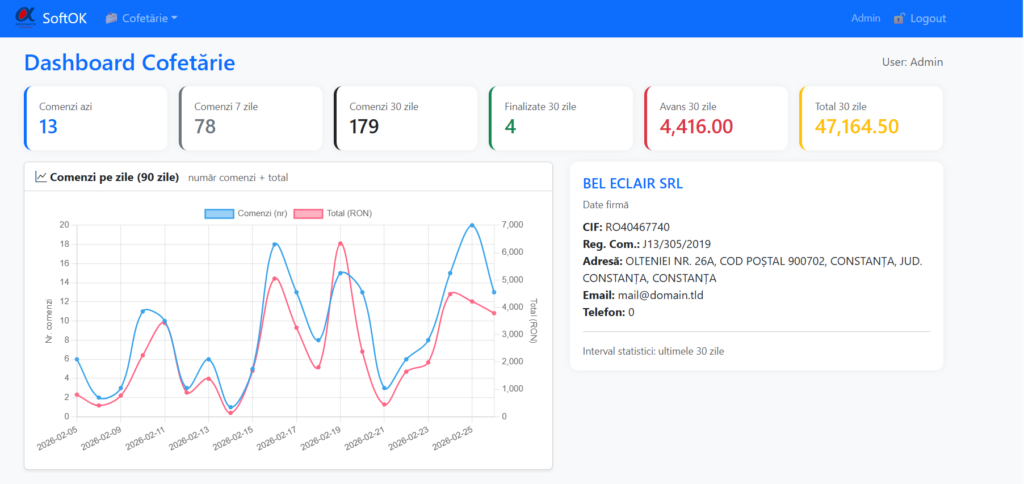Select the Comenzi 30 zile card
1024x484 pixels.
tap(405, 118)
